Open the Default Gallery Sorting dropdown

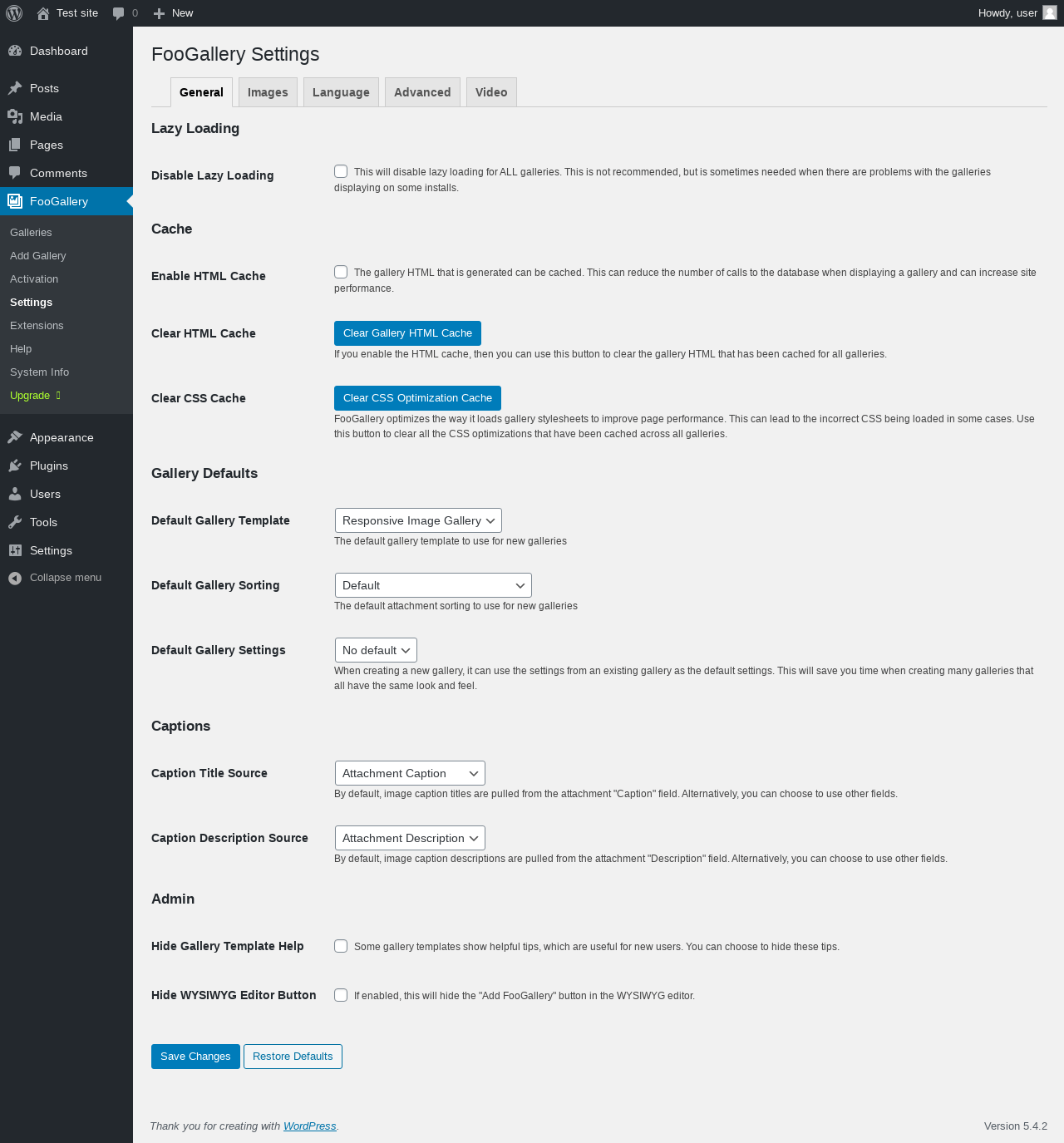(433, 585)
